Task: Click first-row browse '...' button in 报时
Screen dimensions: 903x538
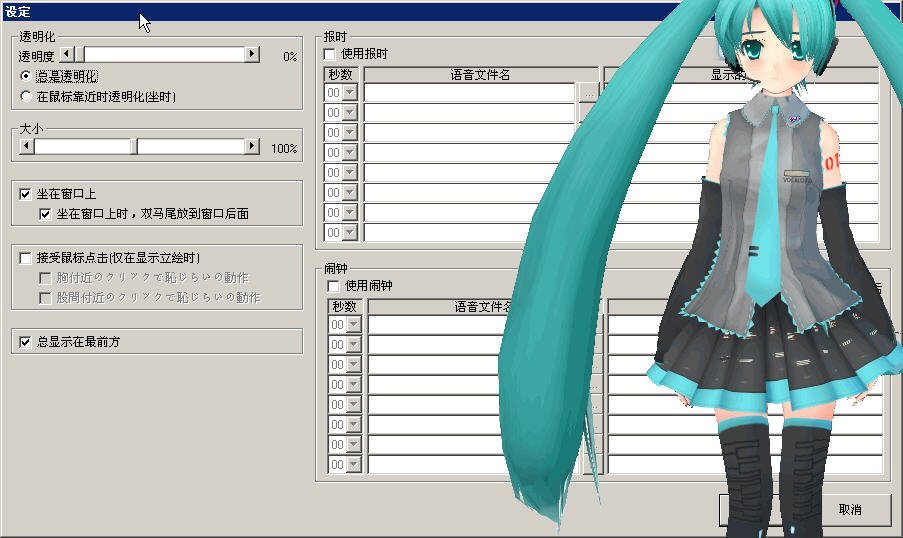Action: click(x=588, y=93)
